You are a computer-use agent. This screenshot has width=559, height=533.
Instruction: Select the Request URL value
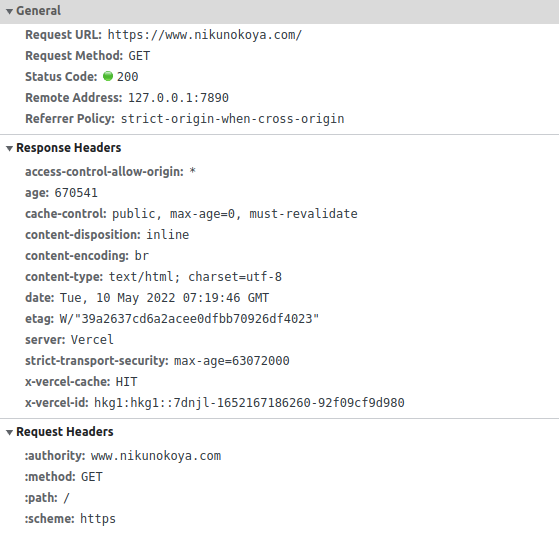coord(205,35)
